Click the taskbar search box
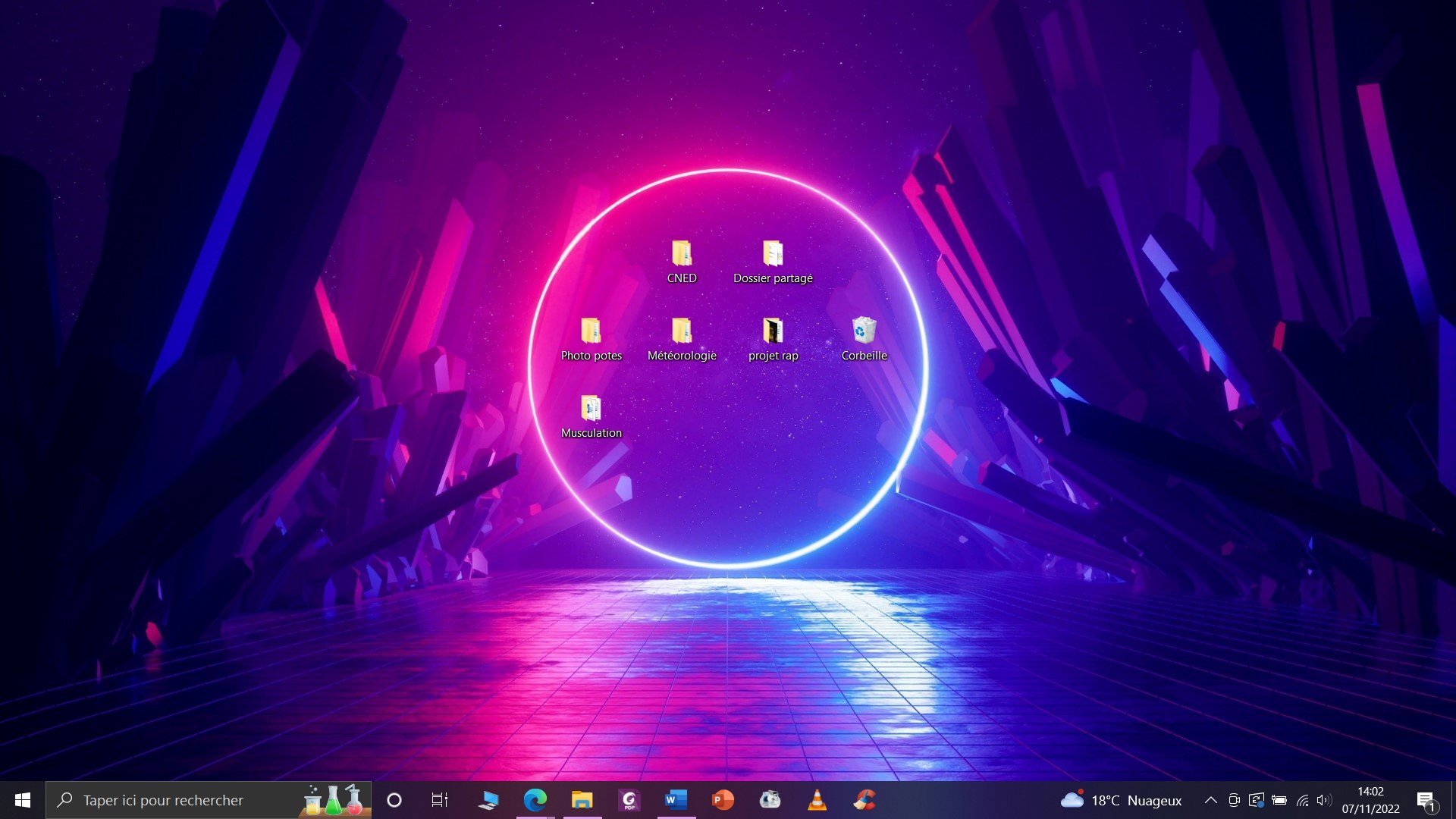Image resolution: width=1456 pixels, height=819 pixels. click(182, 800)
